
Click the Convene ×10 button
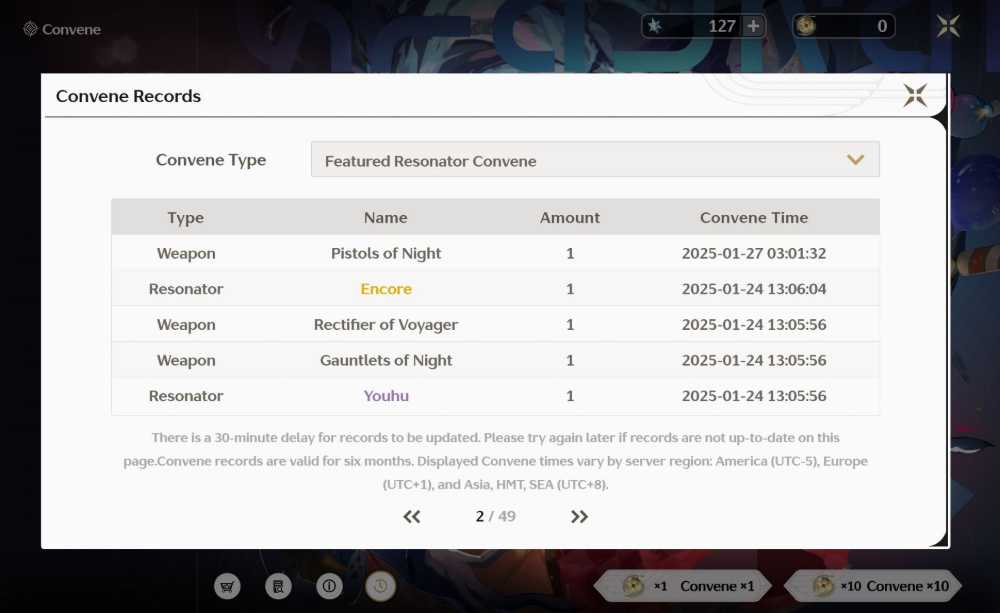[872, 586]
